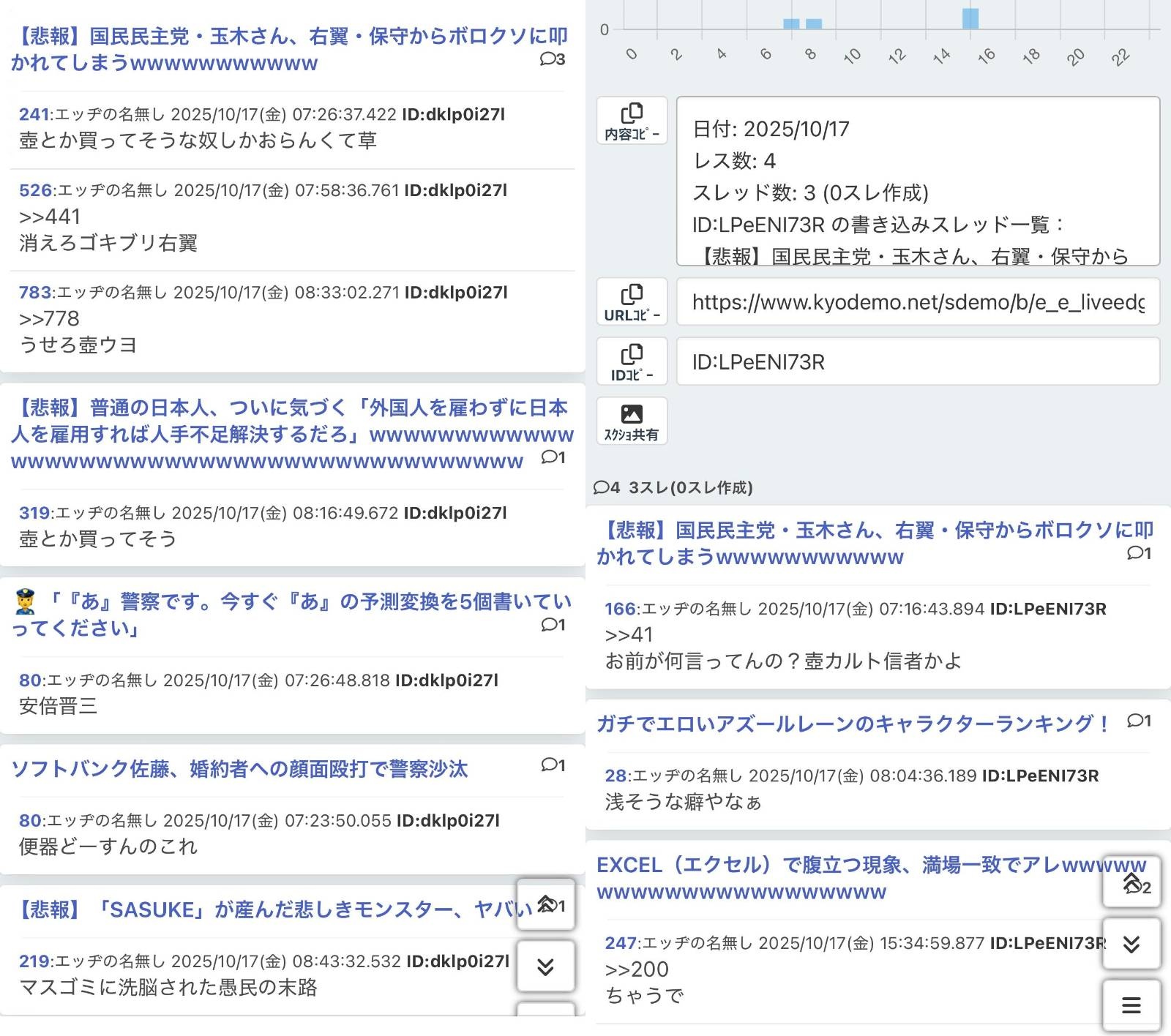The image size is (1171, 1036).
Task: Tap the double-chevron up button over the SASUKE thread
Action: point(545,904)
